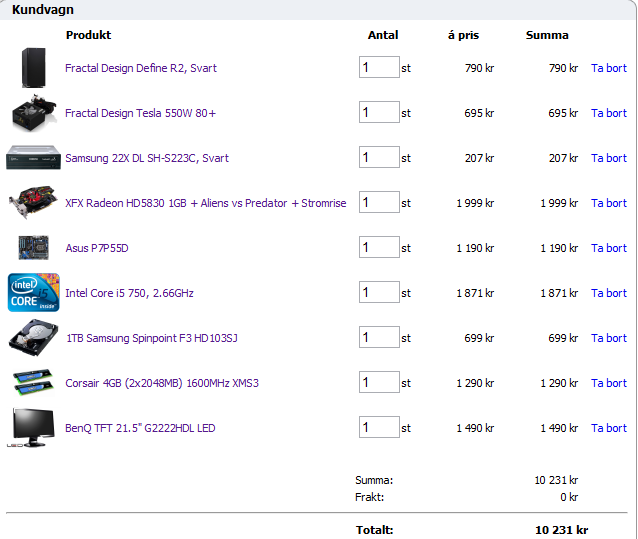
Task: Open the Corsair 4GB 1600MHz XMS3 link
Action: click(x=162, y=383)
